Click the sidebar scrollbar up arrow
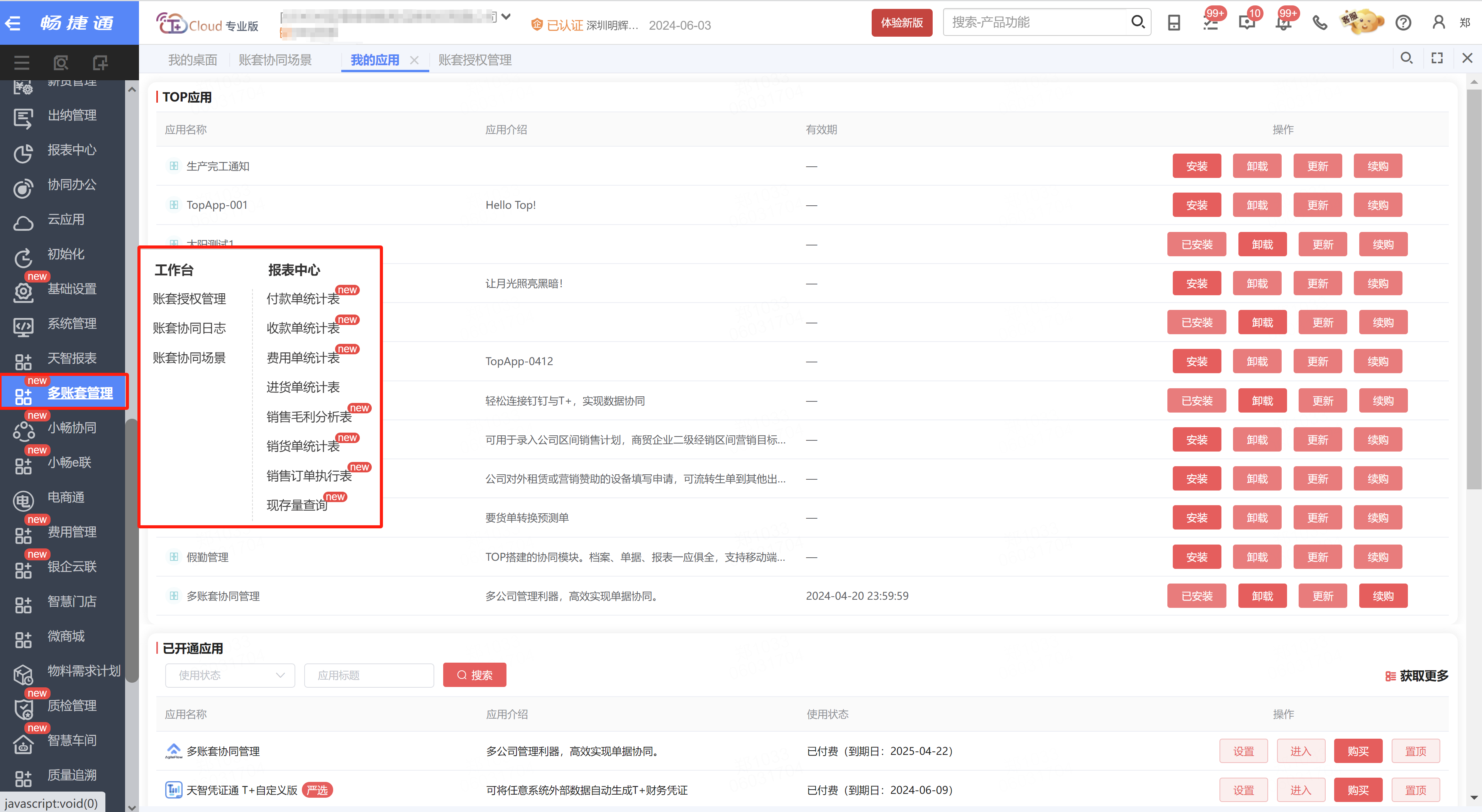The image size is (1482, 812). click(132, 90)
